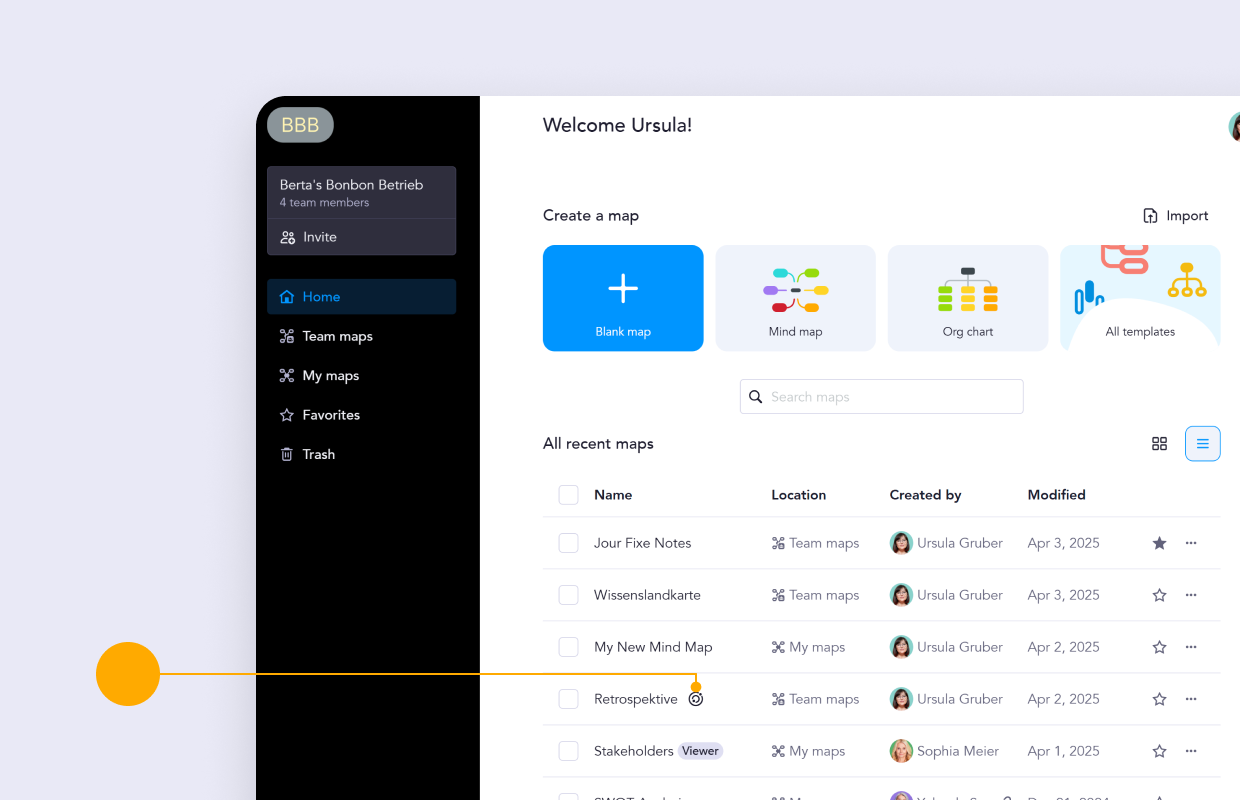Screen dimensions: 1240x800
Task: Click the target icon beside Retrospektive
Action: point(696,699)
